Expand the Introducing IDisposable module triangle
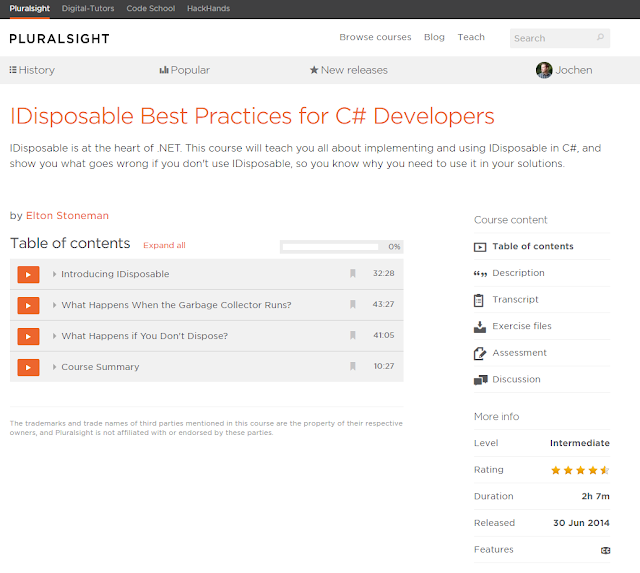The width and height of the screenshot is (640, 573). 54,274
